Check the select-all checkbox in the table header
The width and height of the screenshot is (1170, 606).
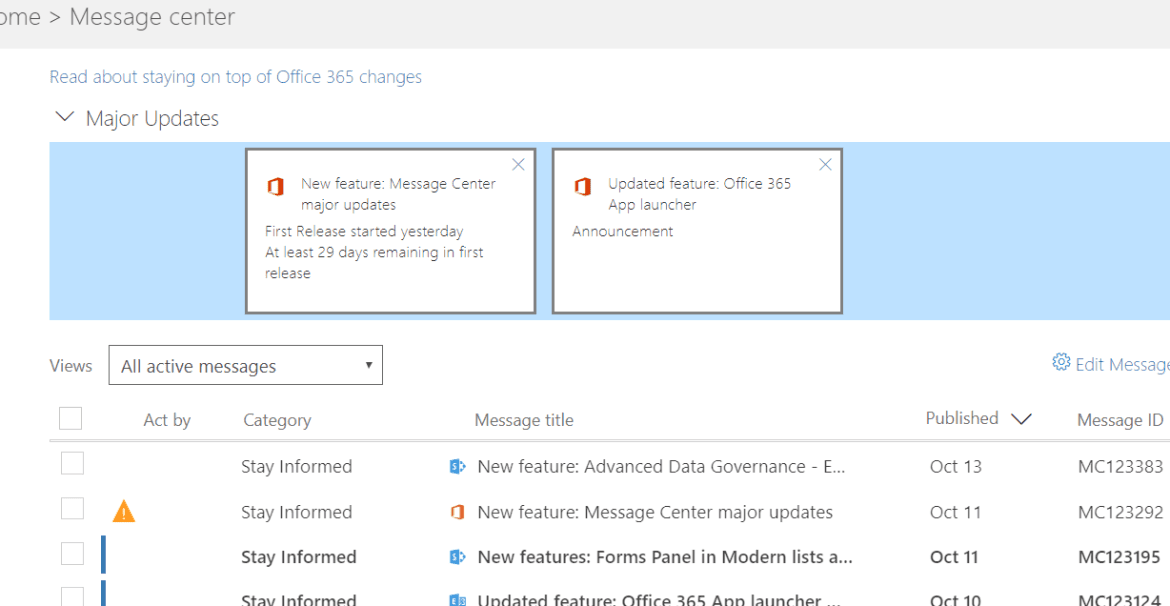click(x=70, y=417)
